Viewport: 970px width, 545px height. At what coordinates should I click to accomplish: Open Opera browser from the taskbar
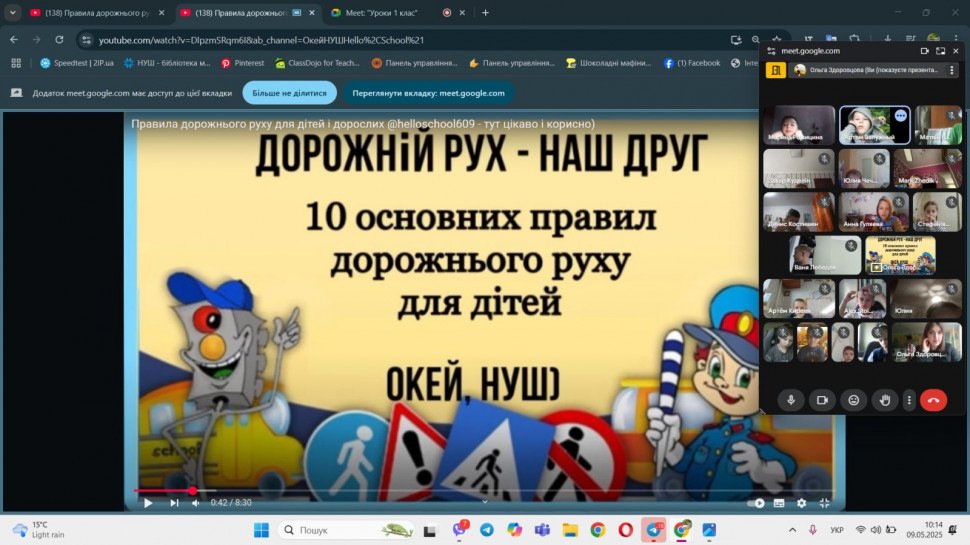(625, 530)
